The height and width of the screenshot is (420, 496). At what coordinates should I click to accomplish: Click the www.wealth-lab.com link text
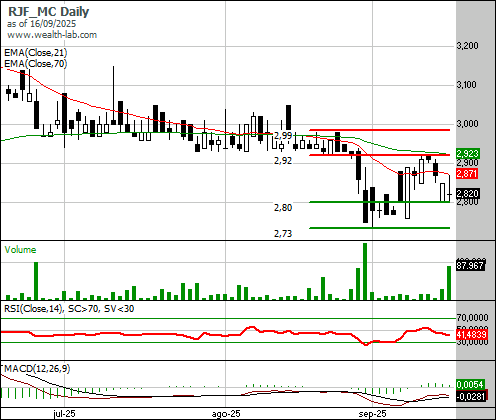(x=52, y=35)
